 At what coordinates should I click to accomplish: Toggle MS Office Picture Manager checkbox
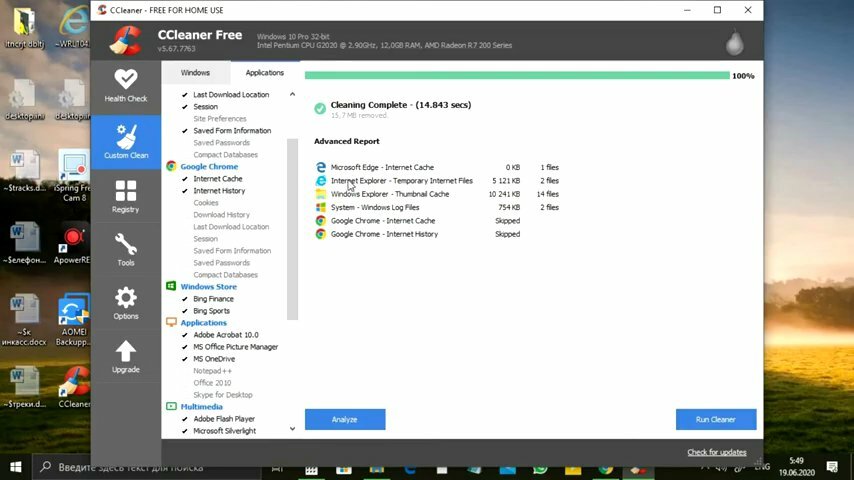(x=185, y=347)
